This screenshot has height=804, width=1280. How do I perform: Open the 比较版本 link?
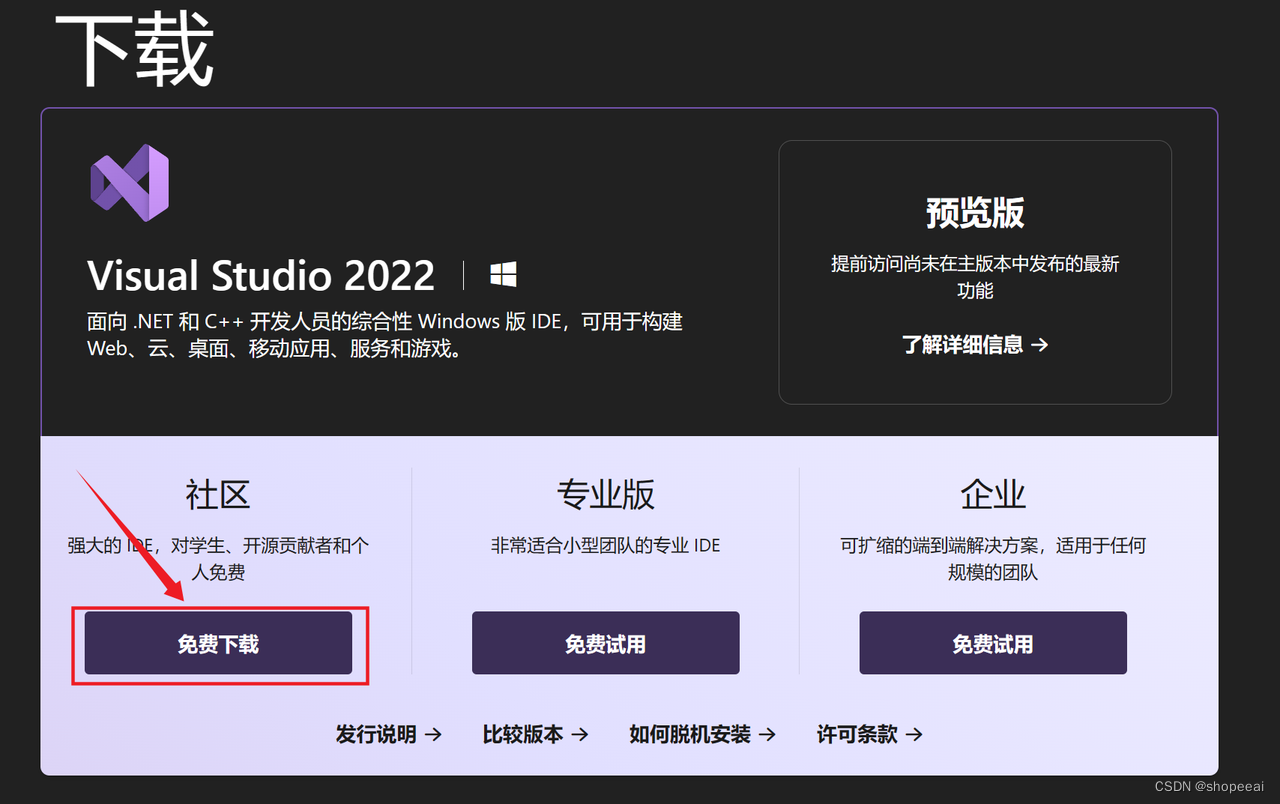click(525, 734)
